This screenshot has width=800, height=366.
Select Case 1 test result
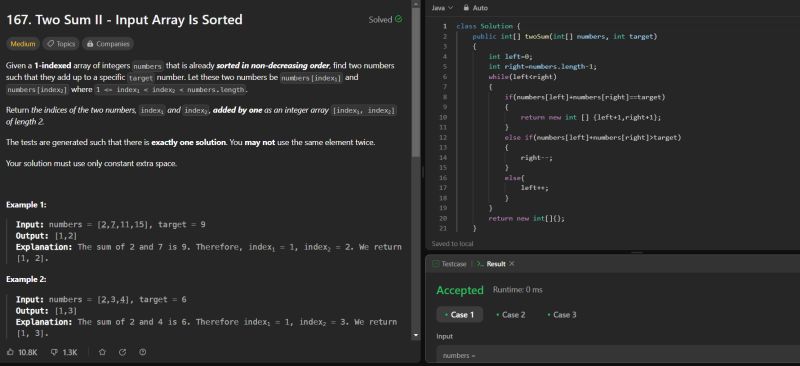pos(459,314)
